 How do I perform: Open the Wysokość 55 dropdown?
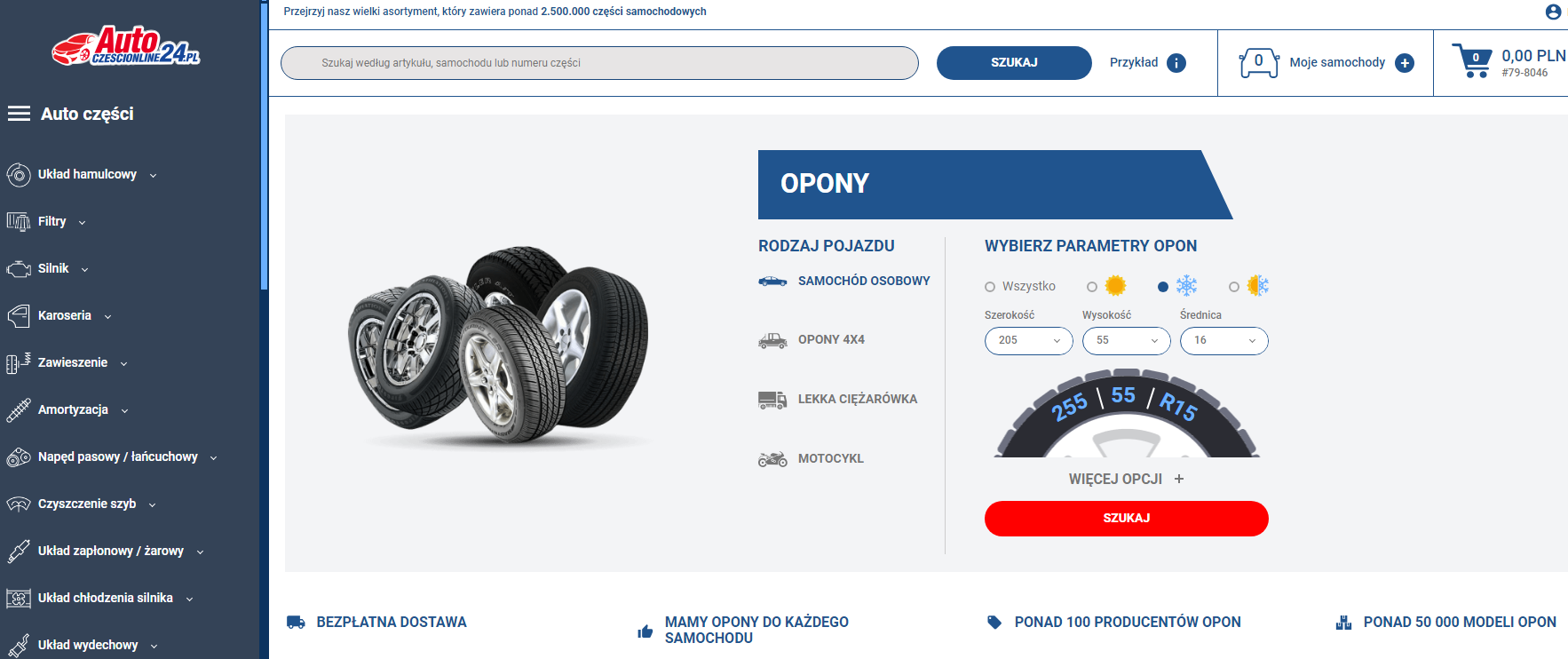(x=1127, y=341)
